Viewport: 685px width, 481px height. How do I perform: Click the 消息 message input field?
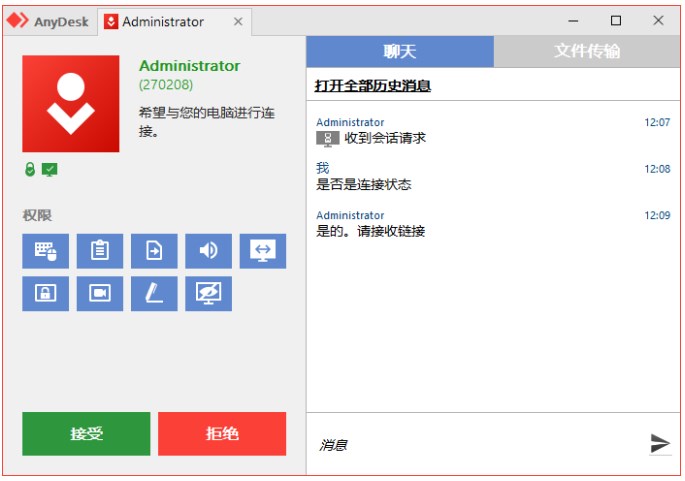(x=476, y=445)
